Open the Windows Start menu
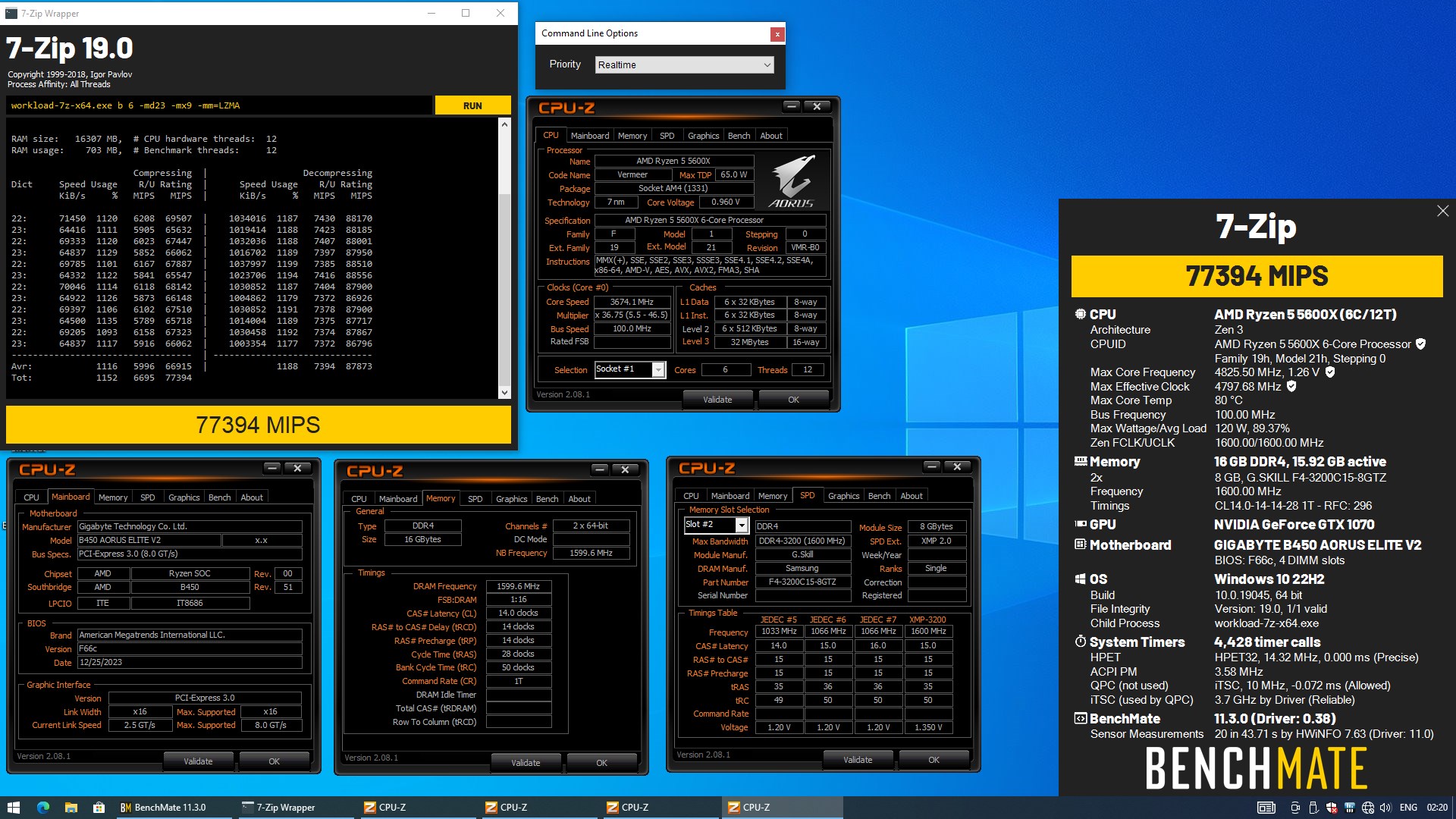The image size is (1456, 819). tap(13, 808)
